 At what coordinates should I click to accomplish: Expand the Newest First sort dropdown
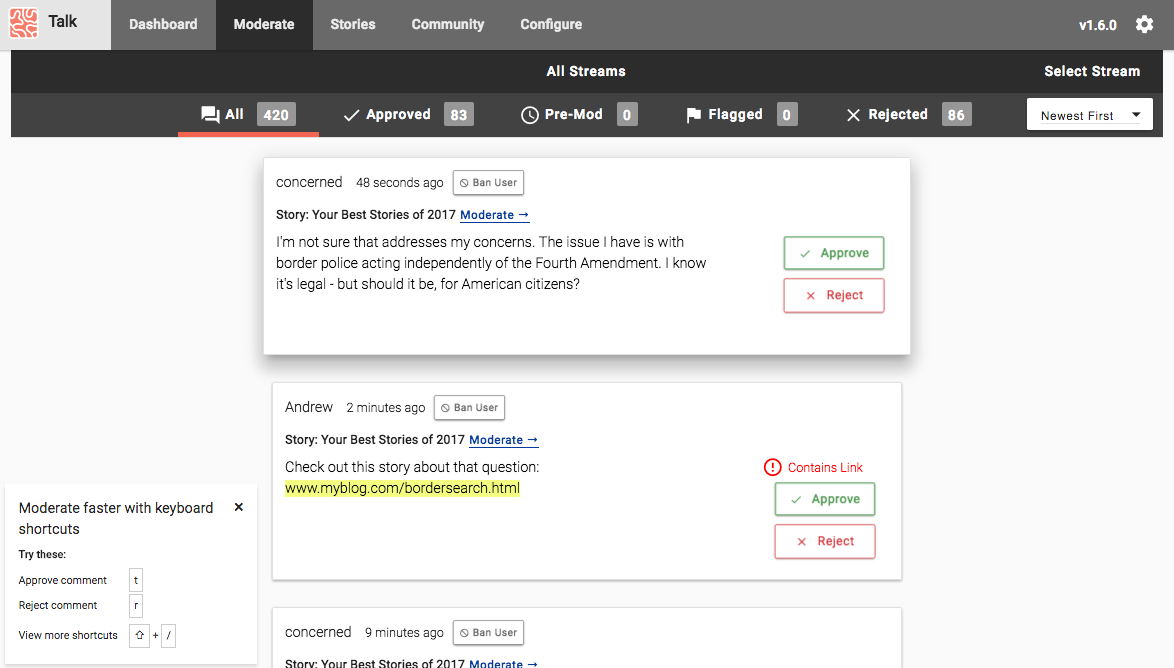click(1089, 115)
